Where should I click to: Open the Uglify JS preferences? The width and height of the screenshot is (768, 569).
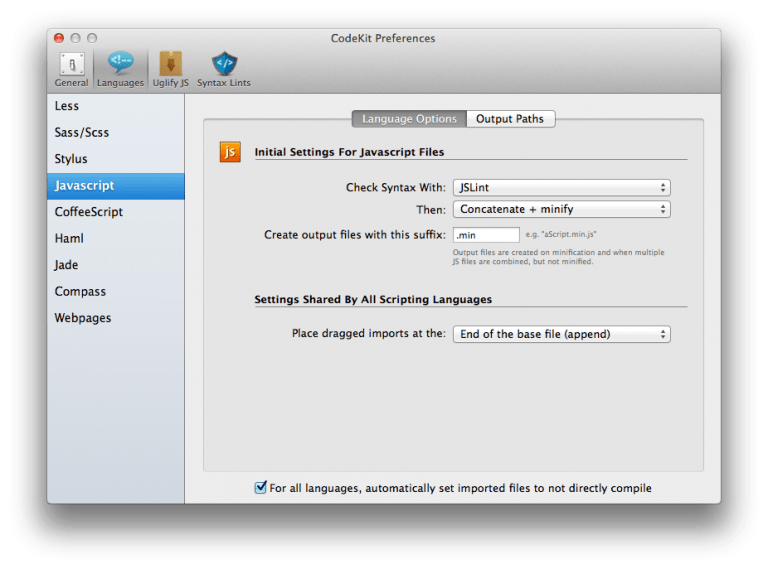pyautogui.click(x=170, y=70)
